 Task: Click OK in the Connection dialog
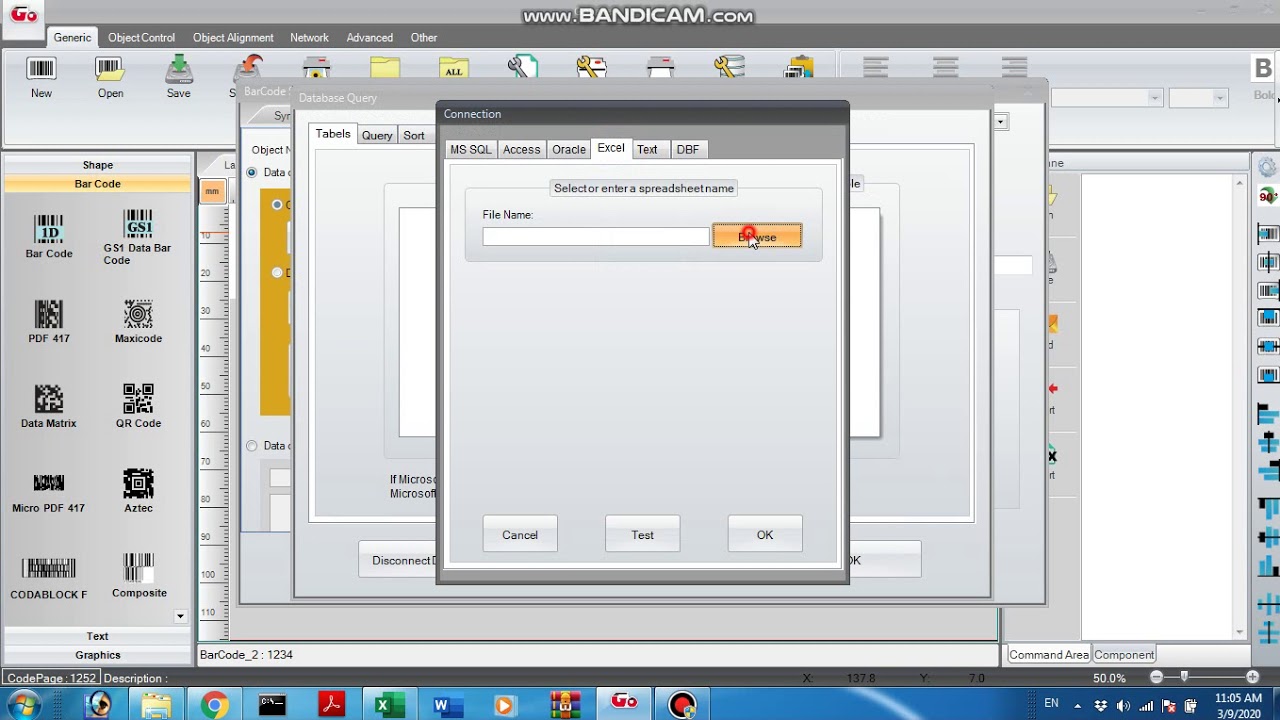(x=765, y=535)
